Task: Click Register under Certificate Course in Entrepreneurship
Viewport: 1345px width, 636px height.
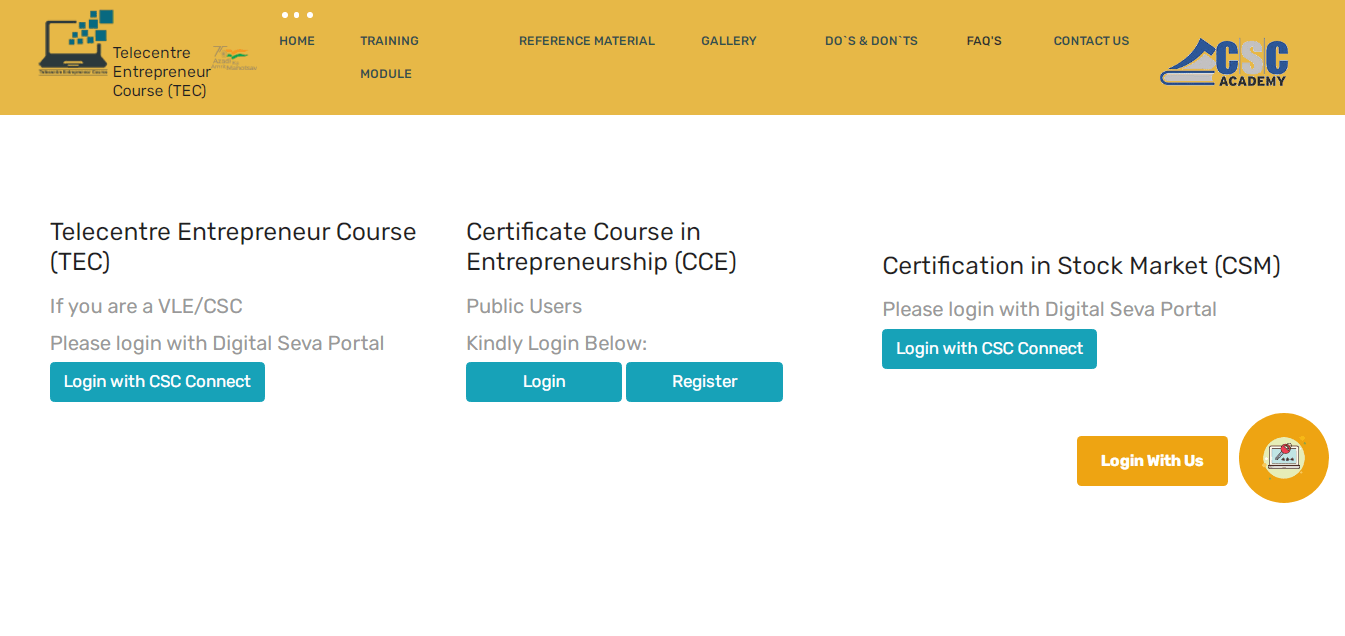Action: pos(703,381)
